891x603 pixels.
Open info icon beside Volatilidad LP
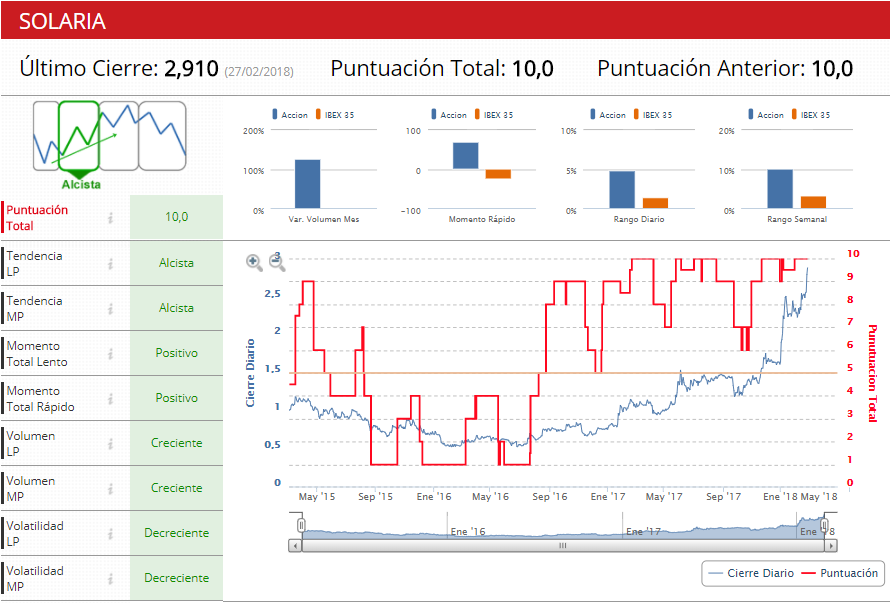click(111, 533)
